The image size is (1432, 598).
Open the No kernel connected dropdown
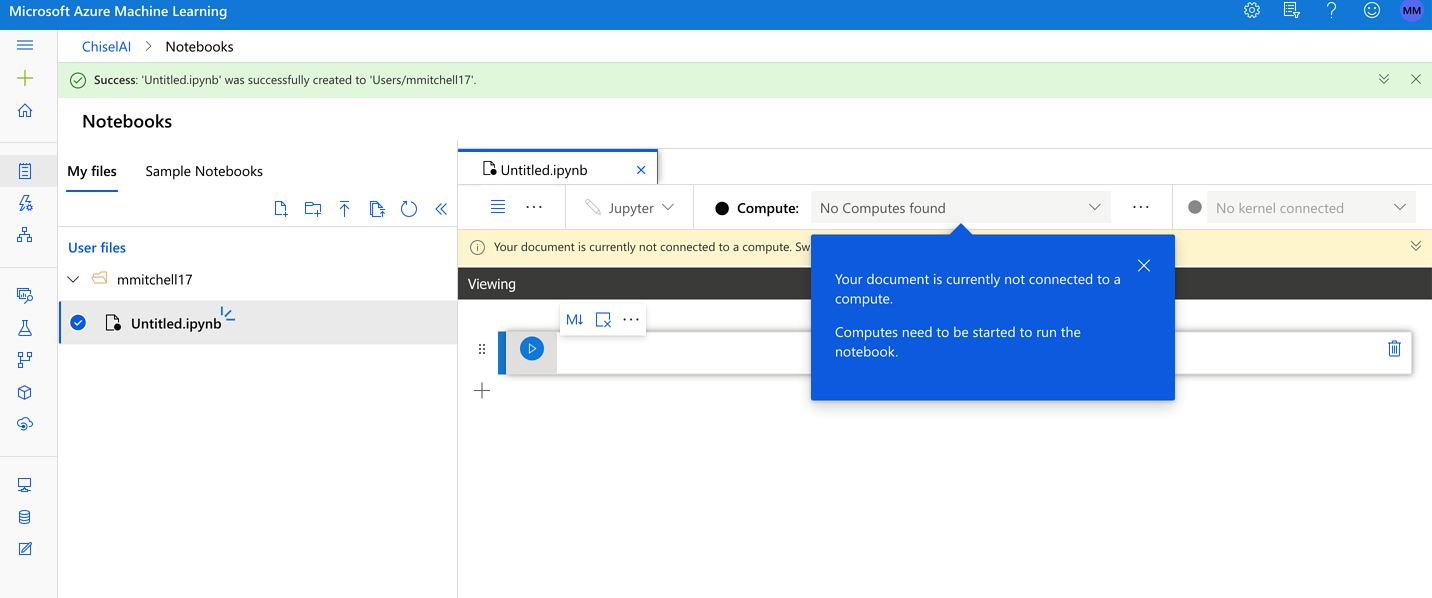click(1310, 207)
